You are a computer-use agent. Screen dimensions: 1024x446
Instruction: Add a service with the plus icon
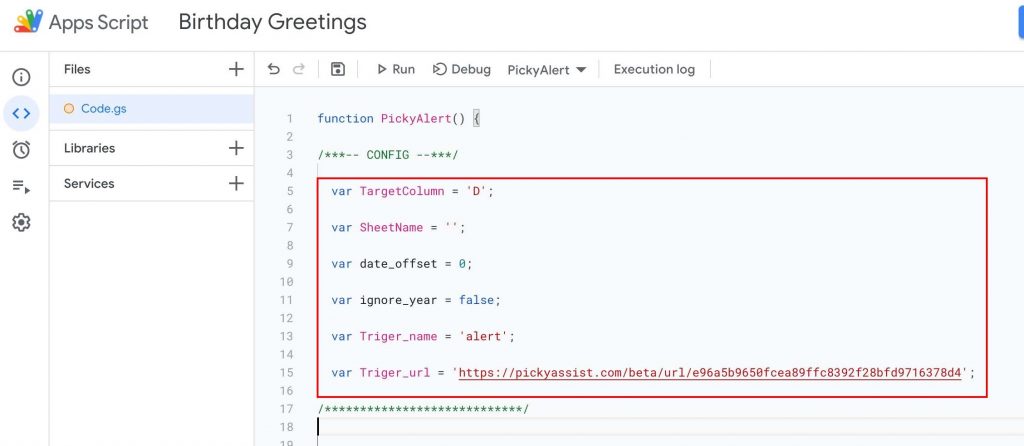[236, 183]
